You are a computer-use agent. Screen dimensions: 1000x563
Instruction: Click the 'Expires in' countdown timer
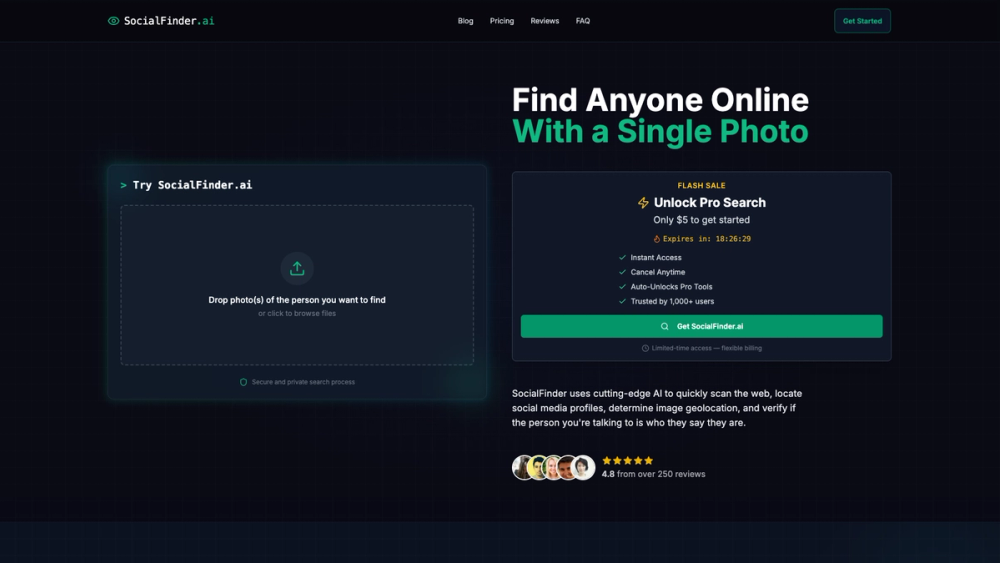pyautogui.click(x=707, y=239)
